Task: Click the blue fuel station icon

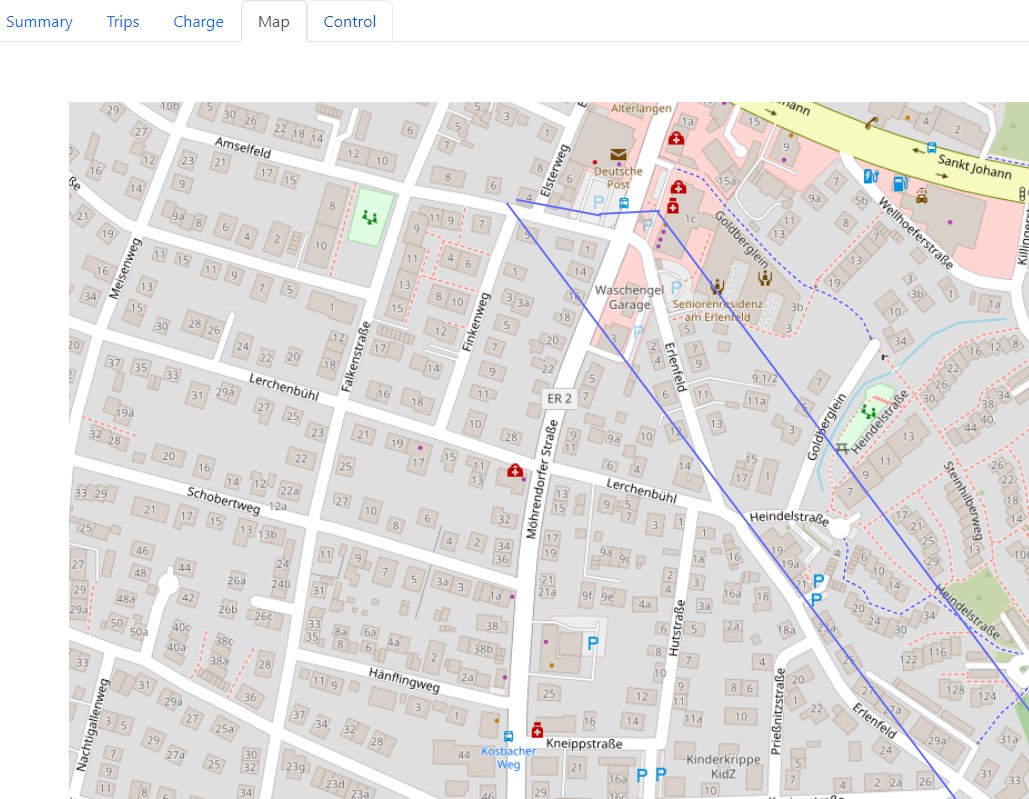Action: pos(899,183)
